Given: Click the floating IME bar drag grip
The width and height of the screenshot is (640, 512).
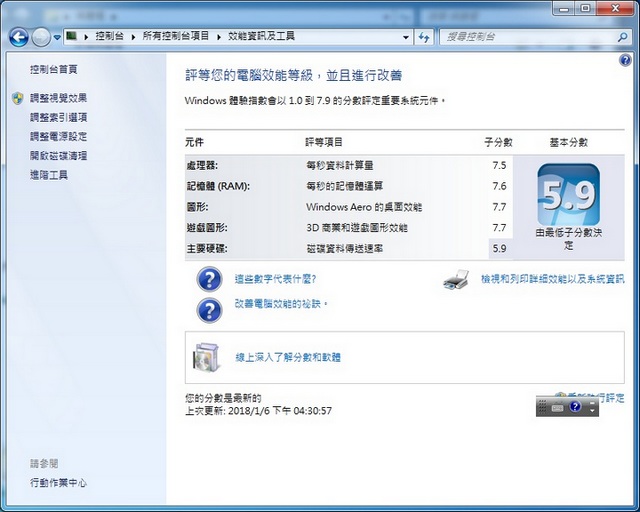Looking at the screenshot, I should pos(542,407).
